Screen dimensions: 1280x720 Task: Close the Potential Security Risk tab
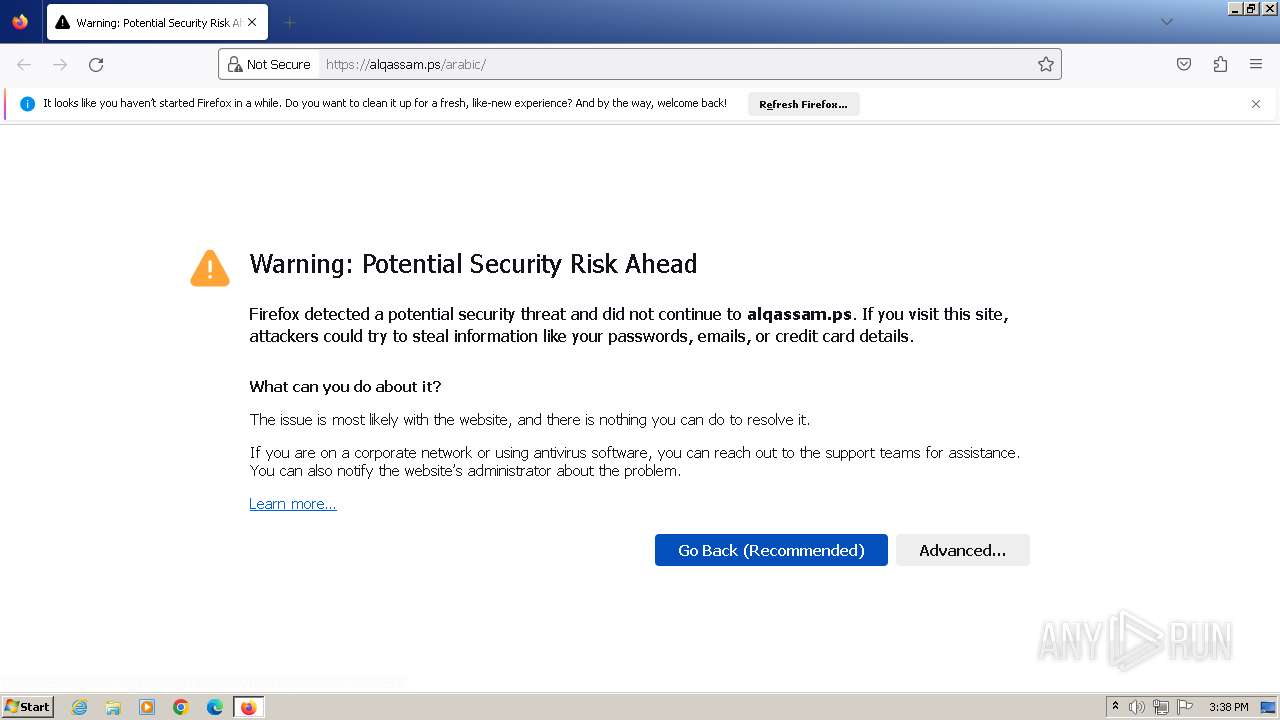tap(252, 22)
